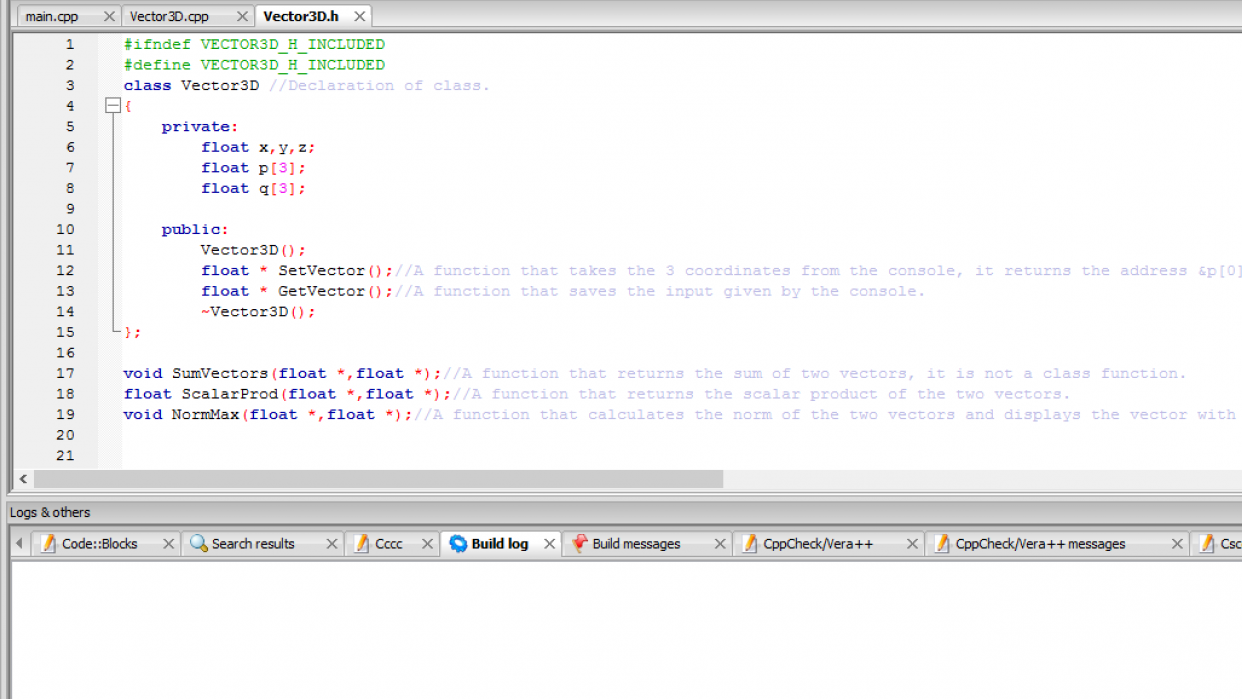This screenshot has width=1242, height=699.
Task: Switch to the Vector3D.cpp editor tab
Action: tap(169, 16)
